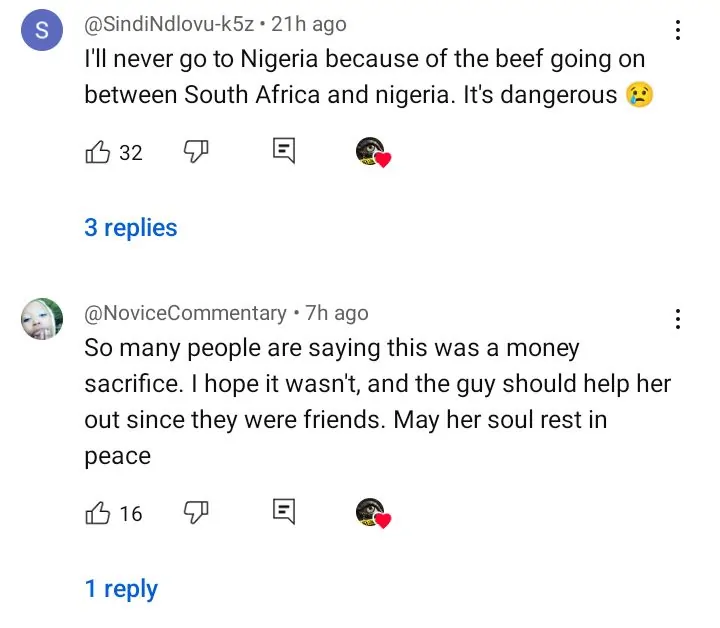Image resolution: width=720 pixels, height=628 pixels.
Task: Open options menu for SindiNdlovu's comment
Action: (x=678, y=30)
